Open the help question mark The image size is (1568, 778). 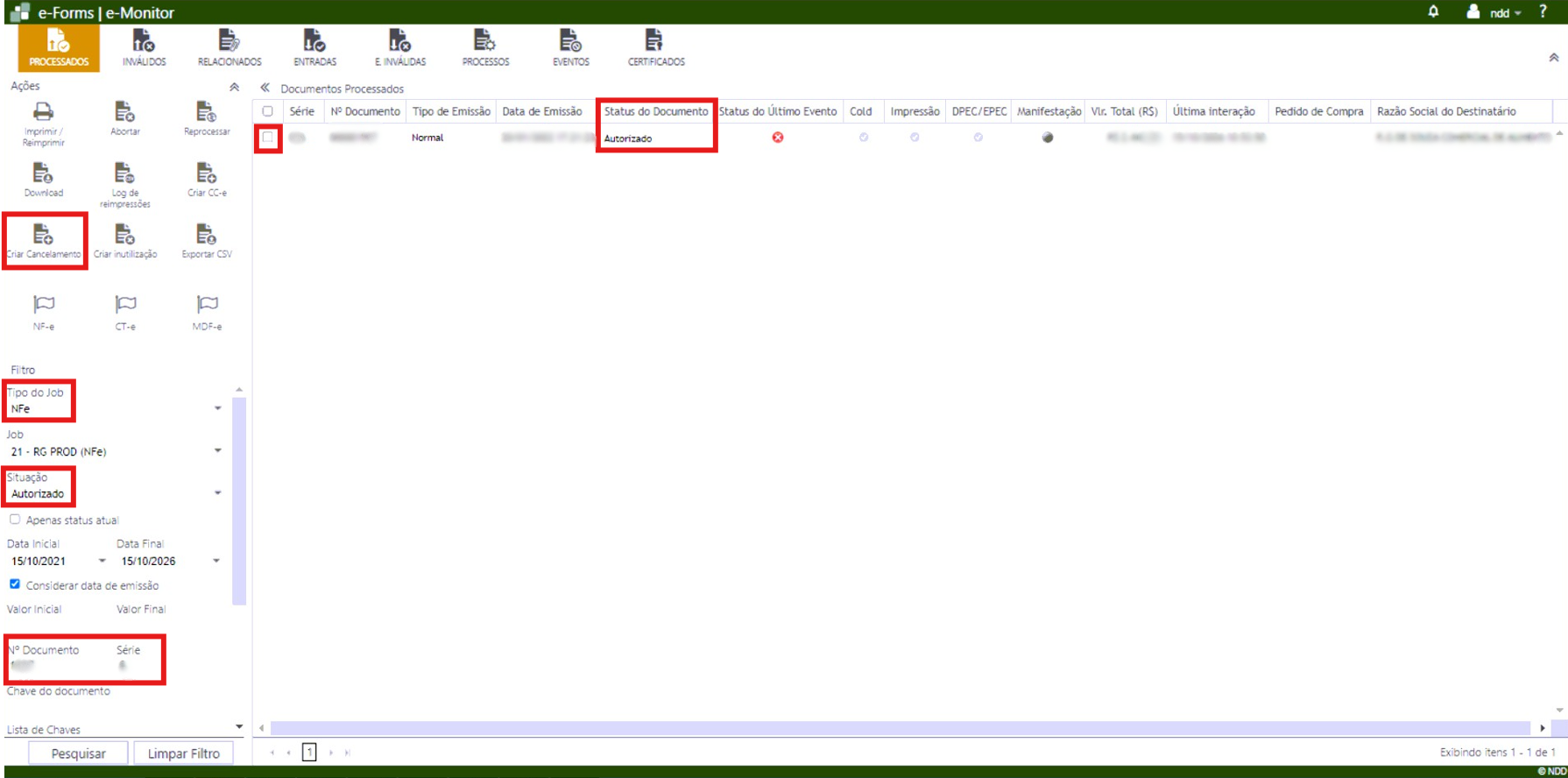(x=1543, y=11)
